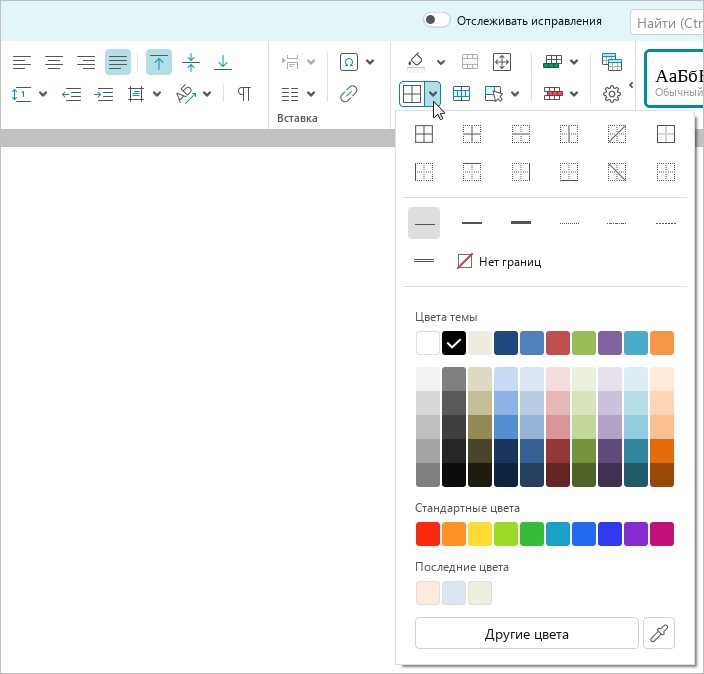Pick the orange theme color swatch
Screen dimensions: 704x674
[662, 343]
